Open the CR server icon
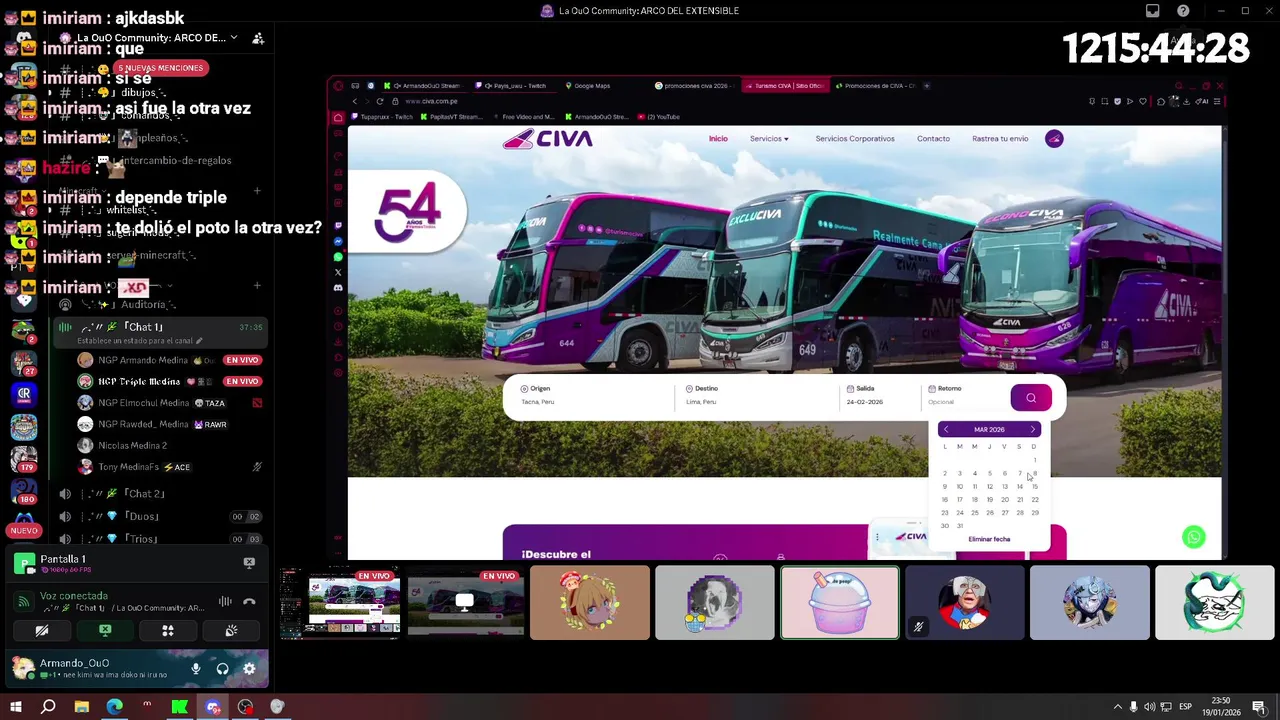This screenshot has width=1280, height=720. [x=24, y=395]
